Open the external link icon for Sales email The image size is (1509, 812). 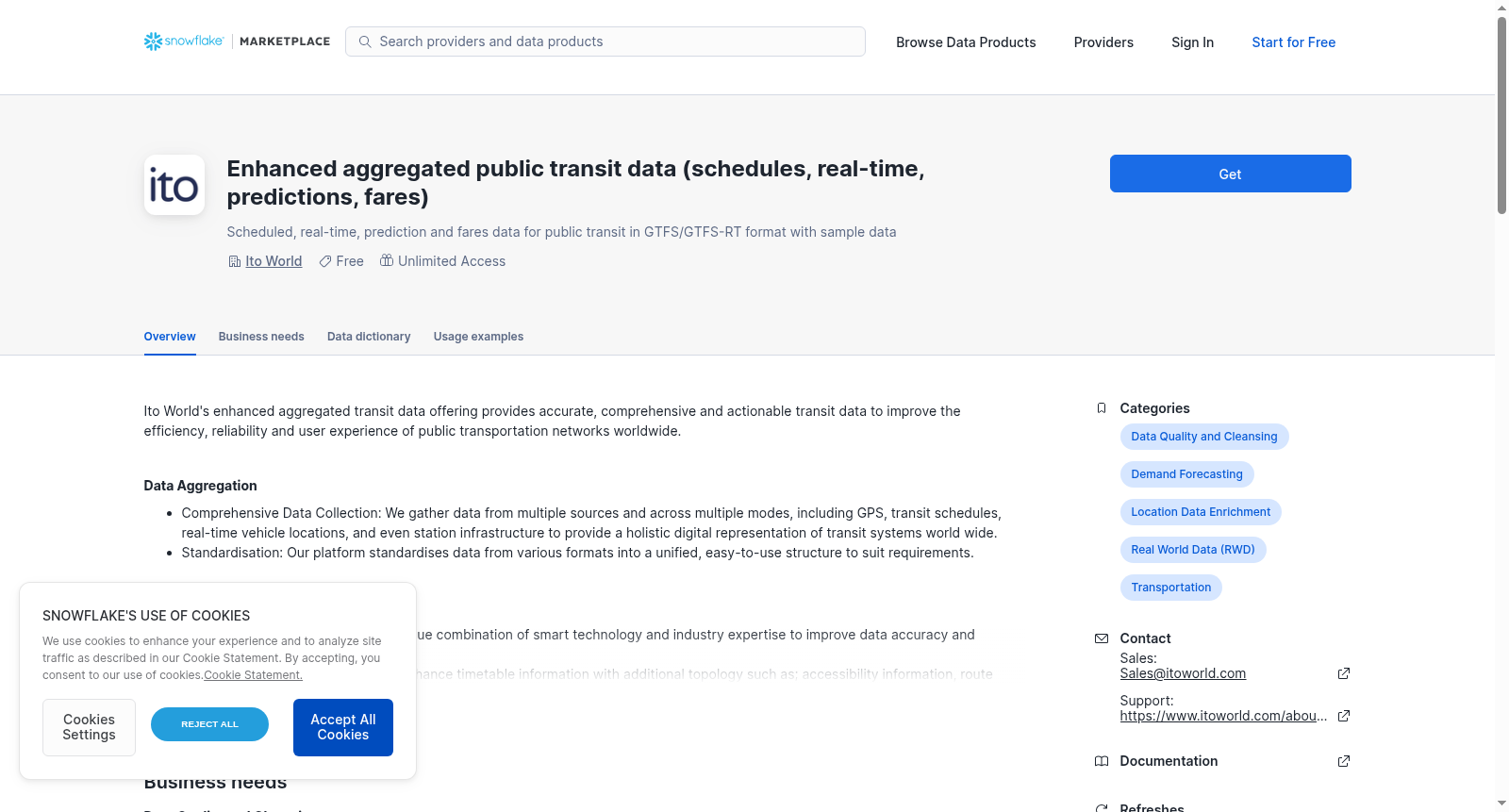click(1344, 673)
